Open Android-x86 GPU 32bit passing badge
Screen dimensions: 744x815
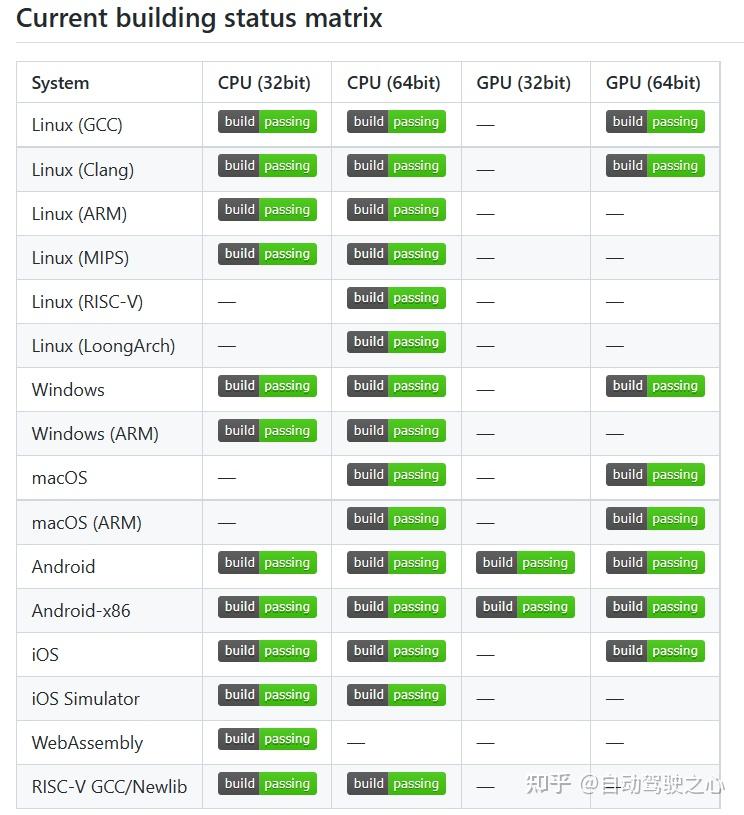[525, 607]
